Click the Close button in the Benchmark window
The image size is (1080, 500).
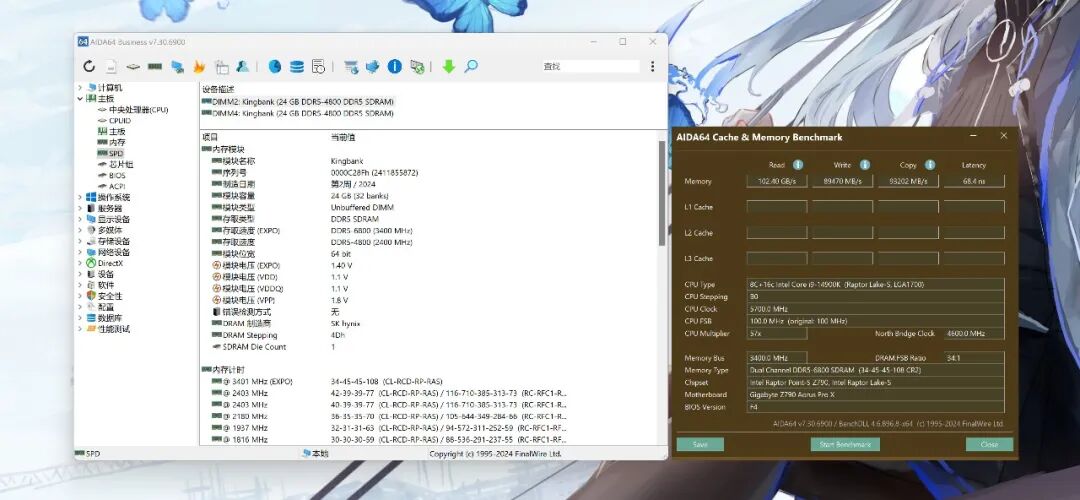(989, 445)
